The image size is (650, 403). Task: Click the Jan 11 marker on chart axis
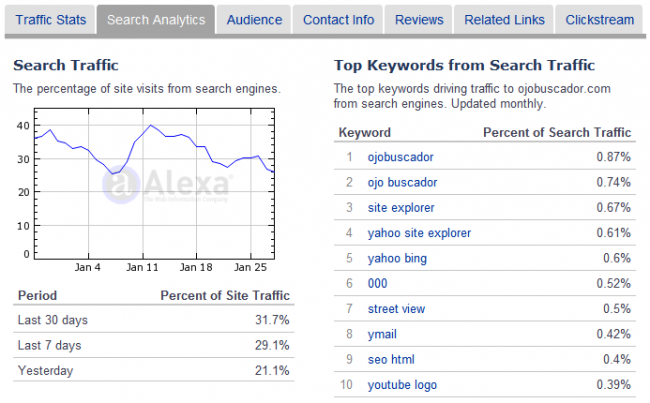(142, 267)
